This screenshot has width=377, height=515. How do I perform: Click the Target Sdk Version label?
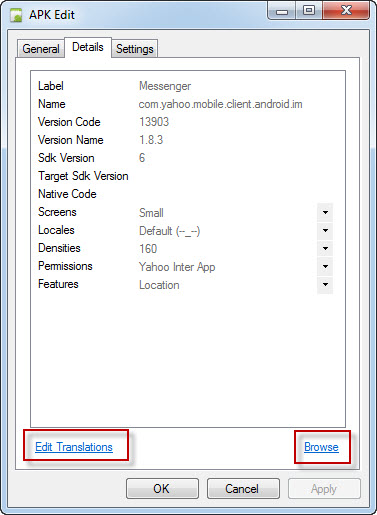(x=83, y=176)
